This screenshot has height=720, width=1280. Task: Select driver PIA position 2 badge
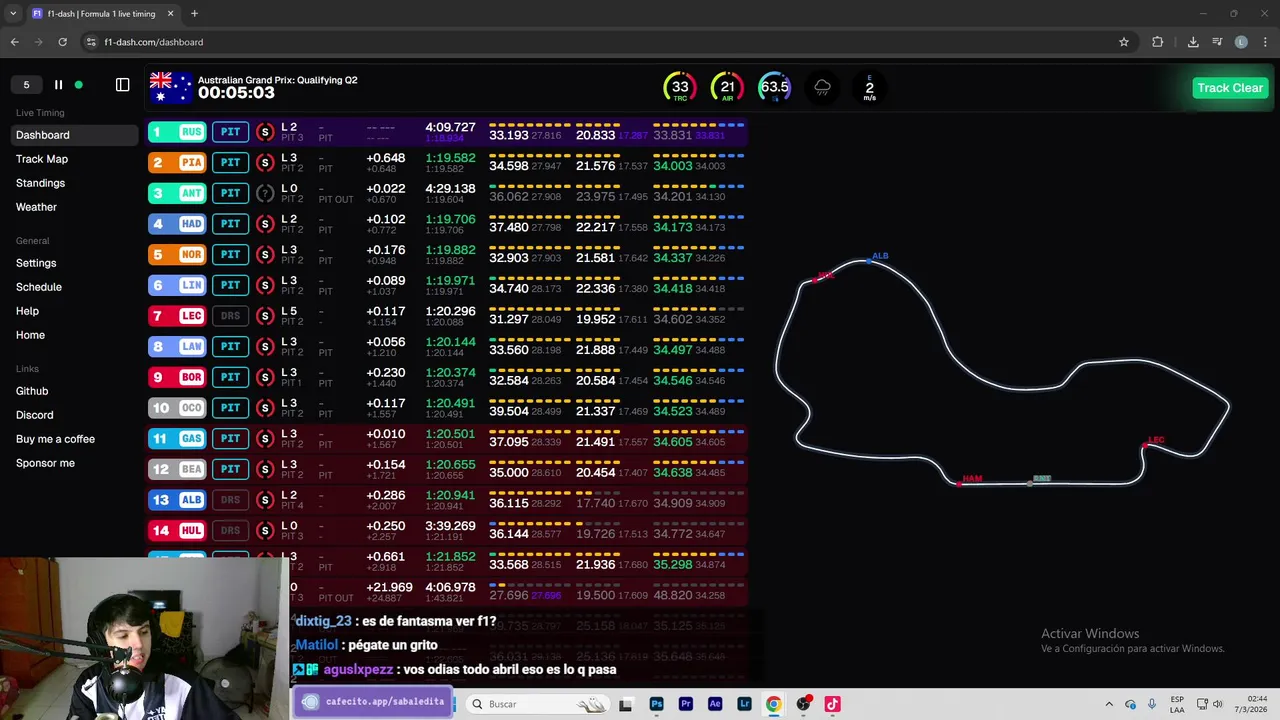point(177,162)
